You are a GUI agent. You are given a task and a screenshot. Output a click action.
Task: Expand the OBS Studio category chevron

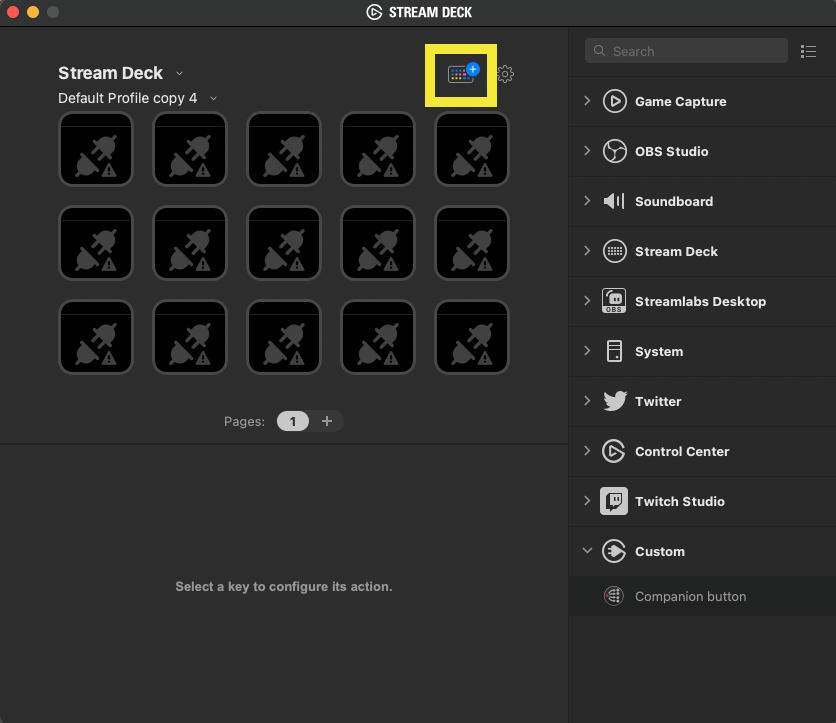(587, 151)
